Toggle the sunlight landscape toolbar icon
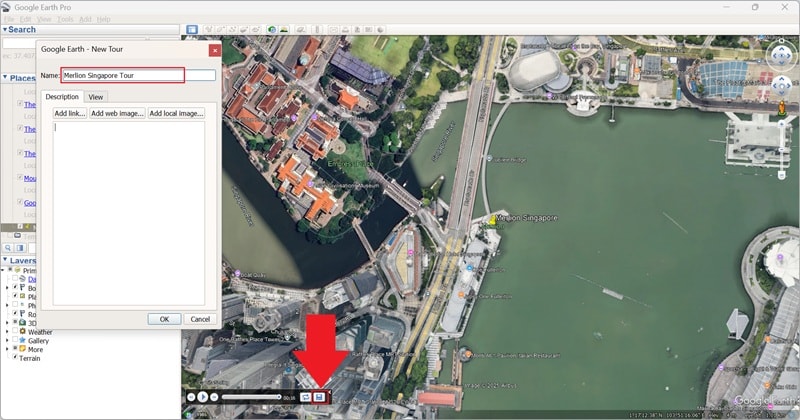 284,30
